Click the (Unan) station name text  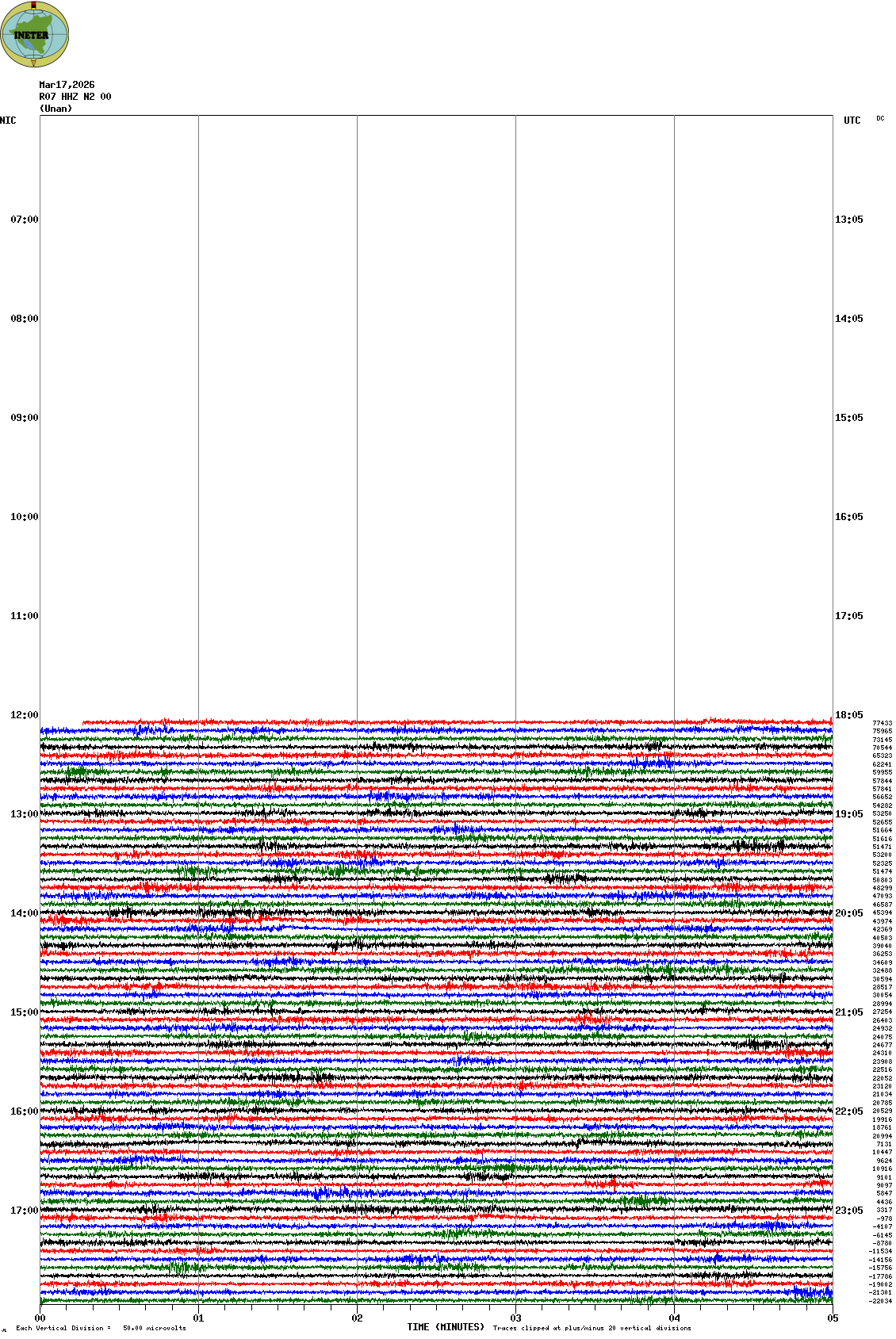click(56, 109)
